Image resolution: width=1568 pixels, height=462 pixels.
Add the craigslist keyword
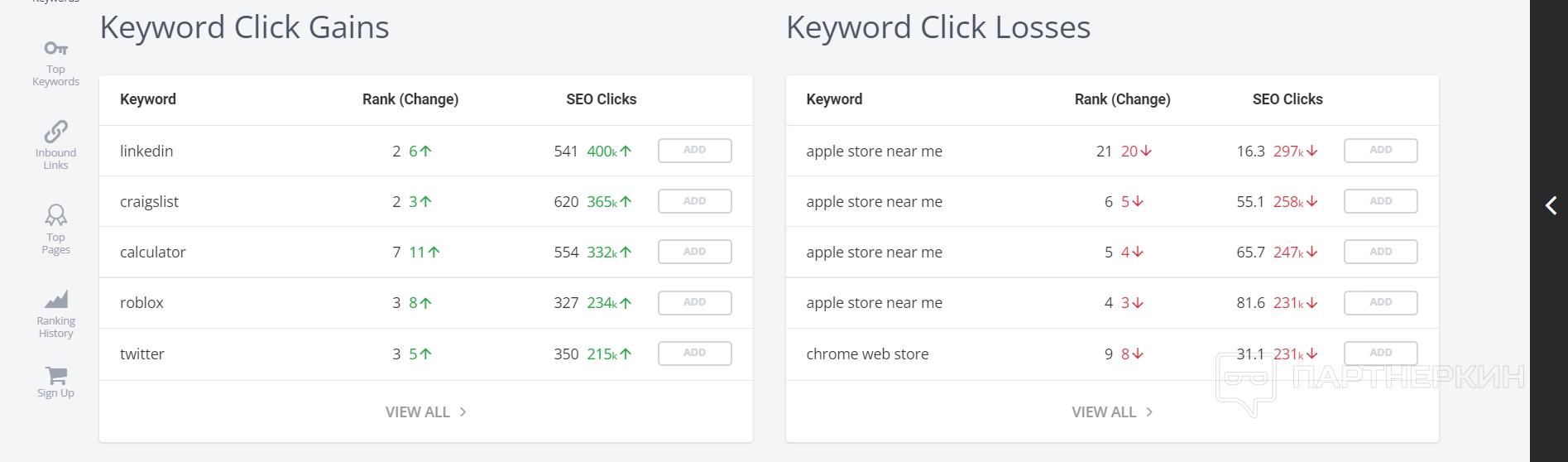[x=694, y=201]
